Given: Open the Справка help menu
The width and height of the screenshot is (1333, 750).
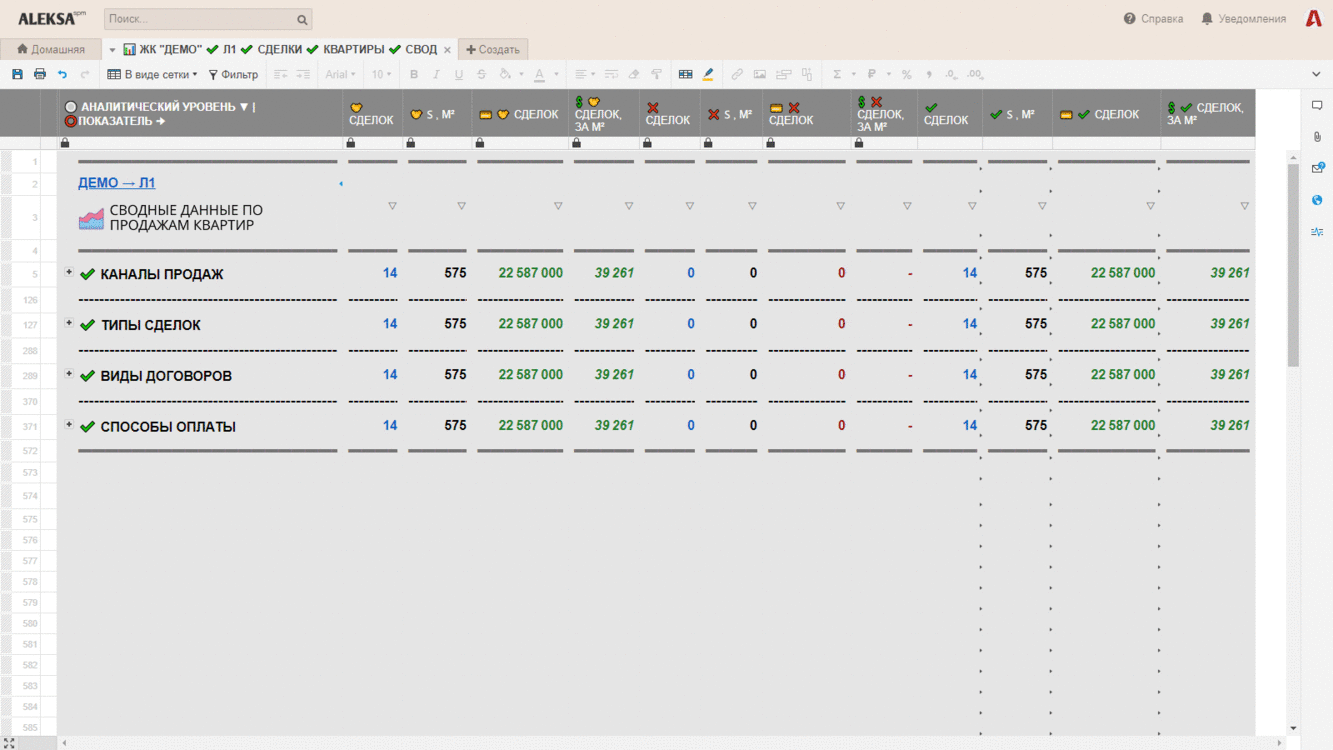Looking at the screenshot, I should (1153, 19).
